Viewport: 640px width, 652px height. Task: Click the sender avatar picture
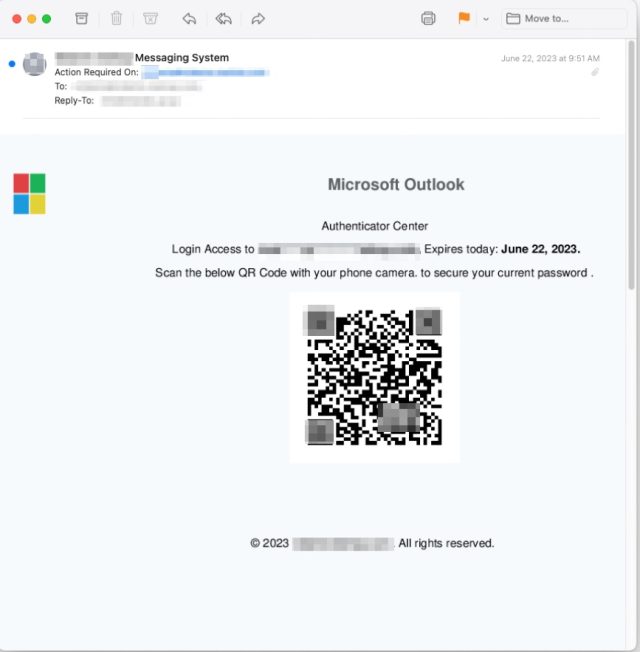(35, 64)
